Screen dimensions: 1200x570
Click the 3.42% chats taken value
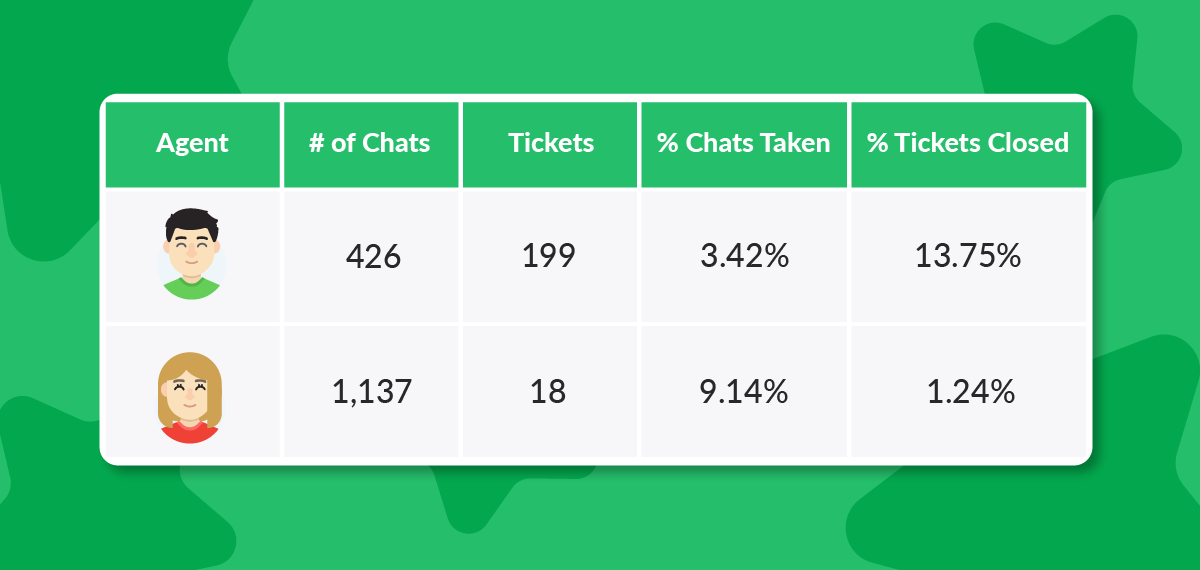[744, 256]
